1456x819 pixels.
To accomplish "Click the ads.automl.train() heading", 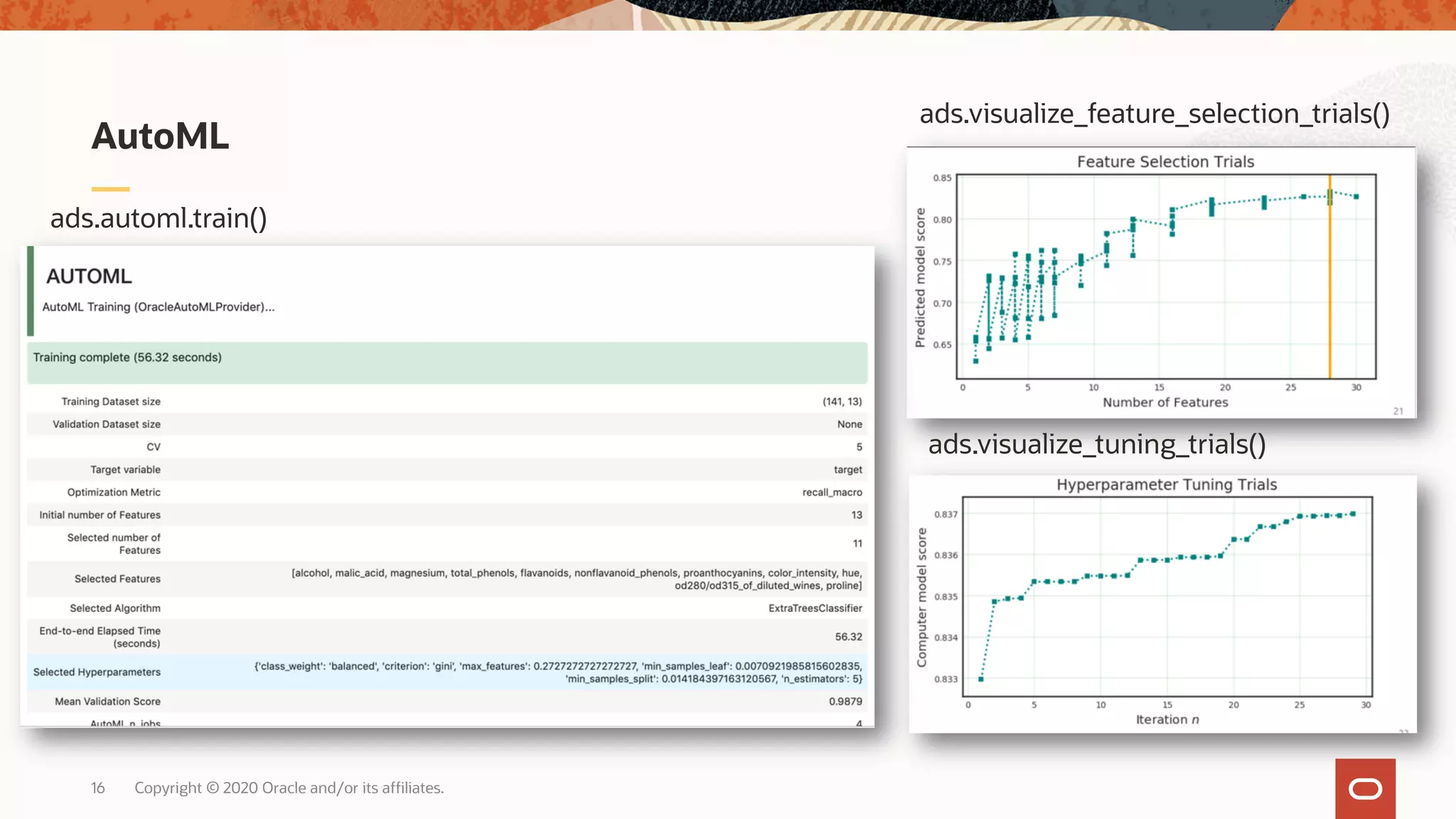I will click(159, 218).
